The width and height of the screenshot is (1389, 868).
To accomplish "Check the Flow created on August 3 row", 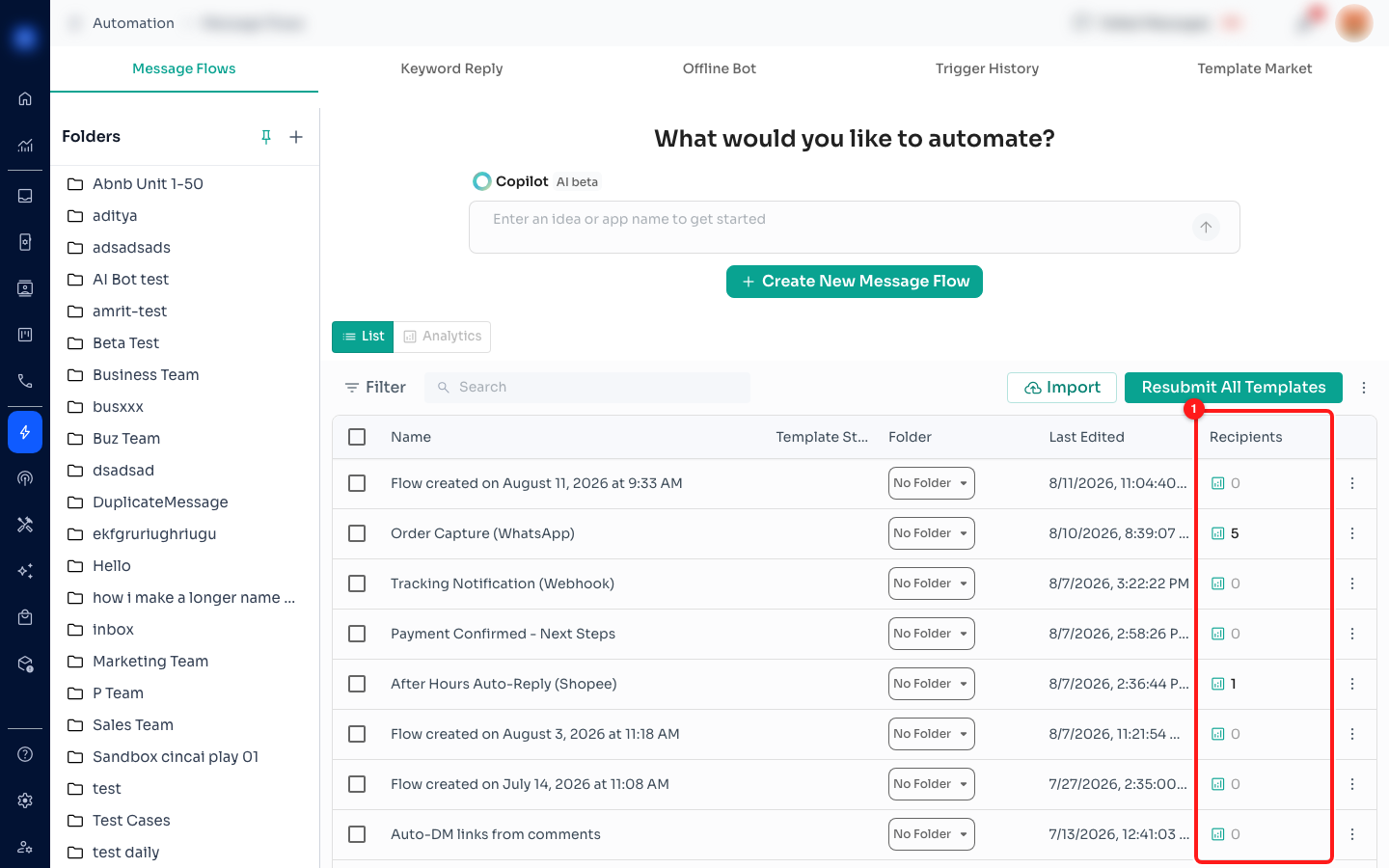I will (x=357, y=734).
